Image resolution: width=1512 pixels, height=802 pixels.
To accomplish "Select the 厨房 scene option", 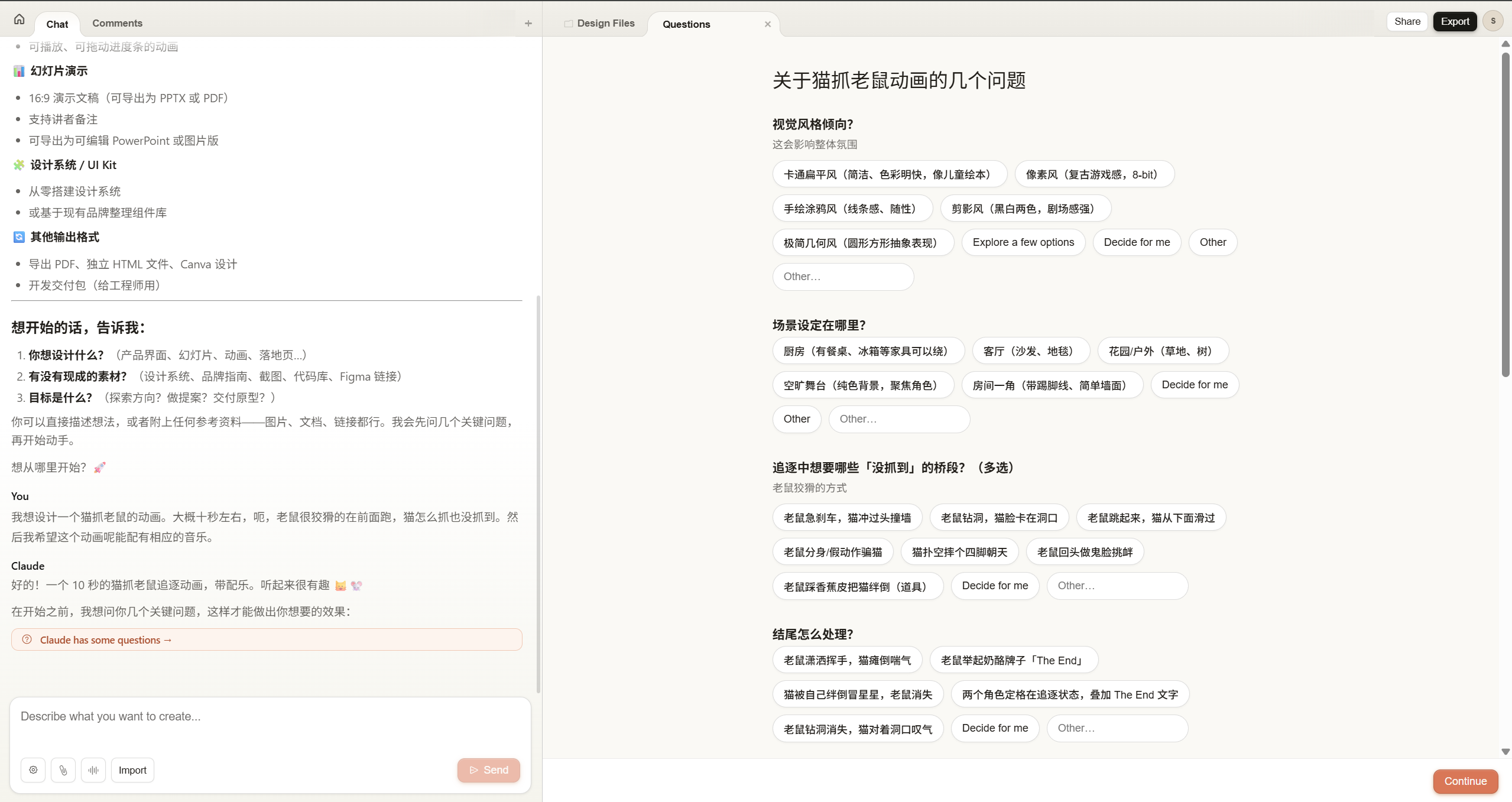I will [868, 351].
